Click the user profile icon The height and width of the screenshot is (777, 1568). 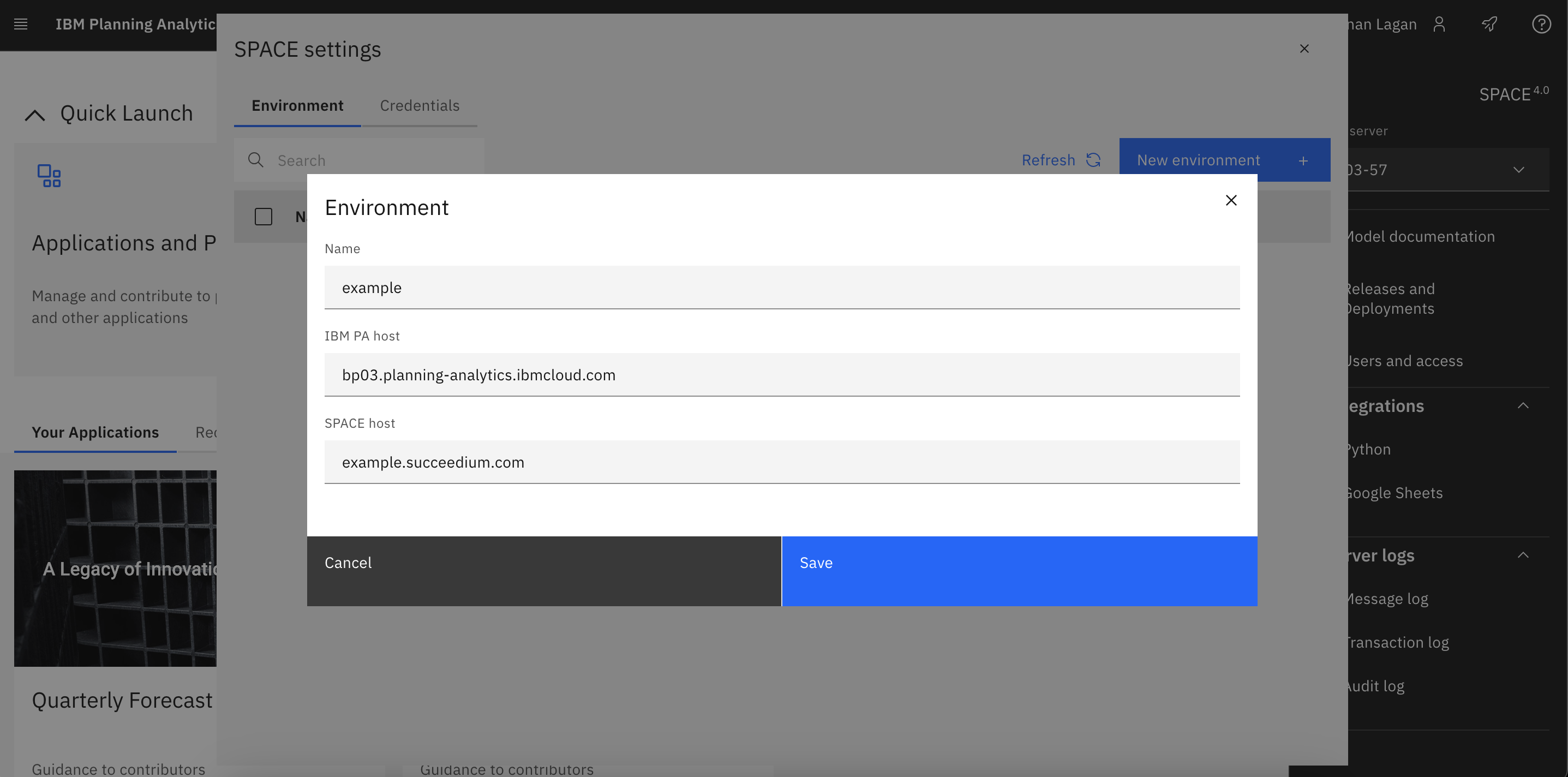1439,25
